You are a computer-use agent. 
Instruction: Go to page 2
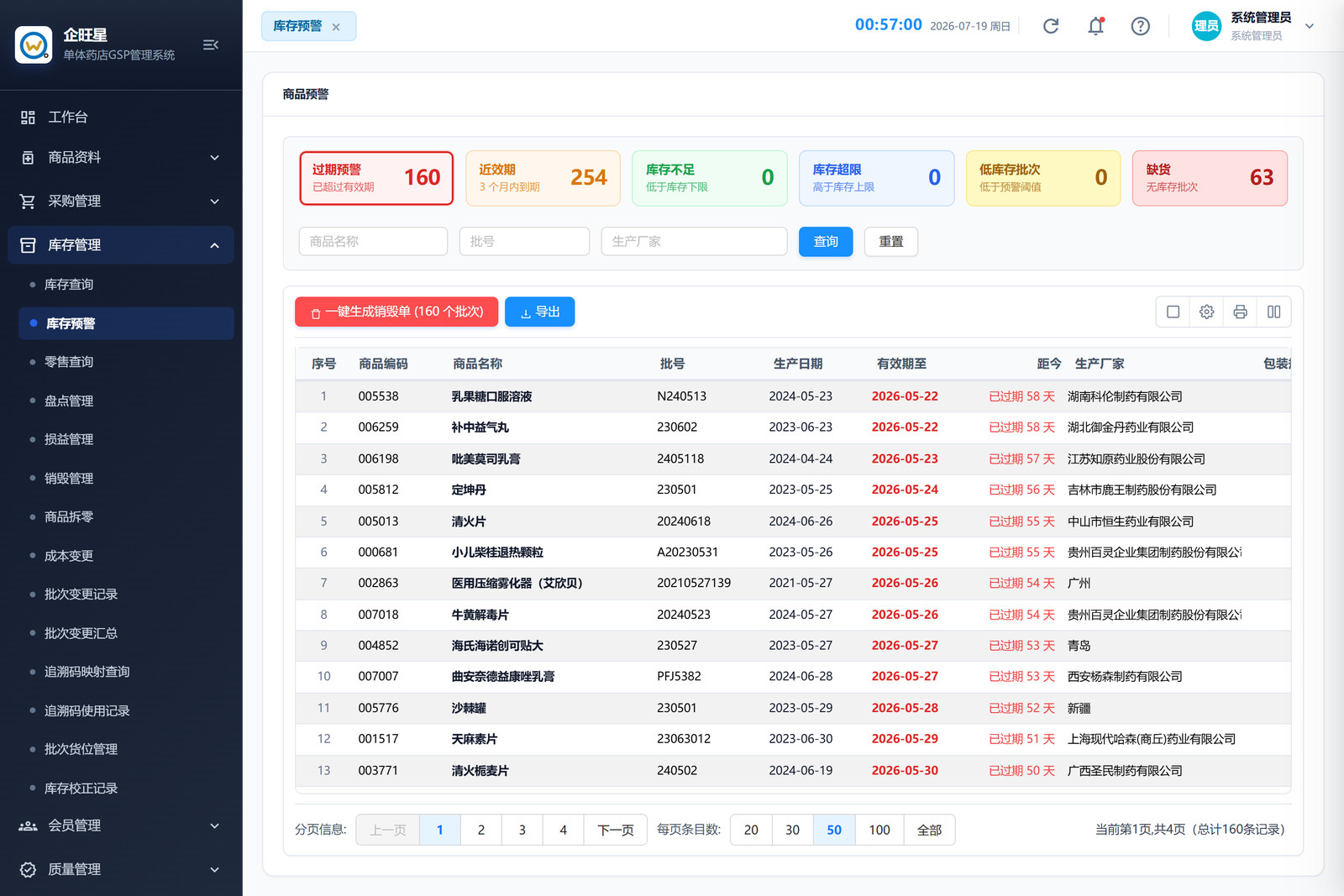[x=481, y=831]
